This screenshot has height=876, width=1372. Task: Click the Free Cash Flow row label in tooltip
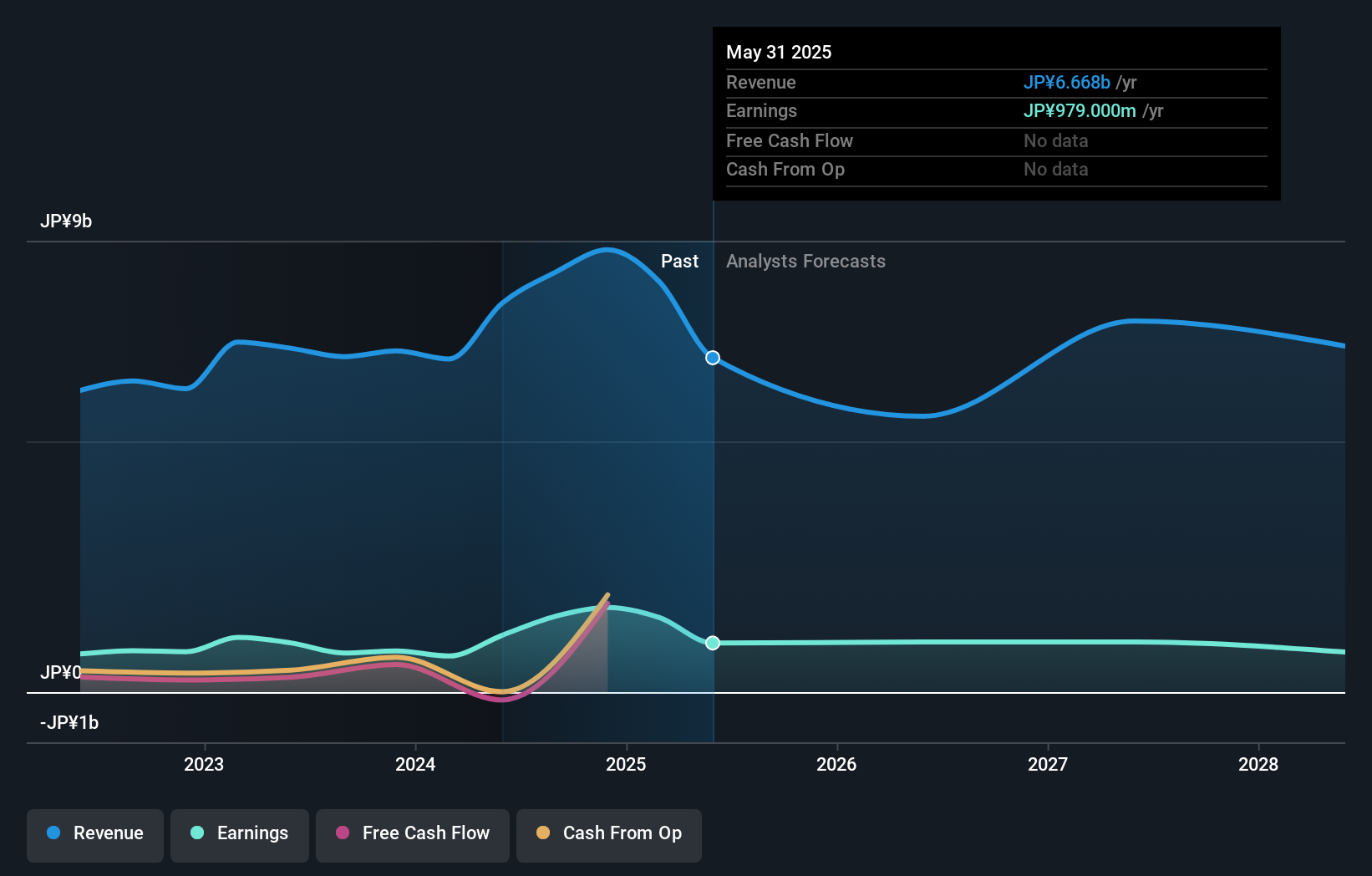tap(790, 140)
